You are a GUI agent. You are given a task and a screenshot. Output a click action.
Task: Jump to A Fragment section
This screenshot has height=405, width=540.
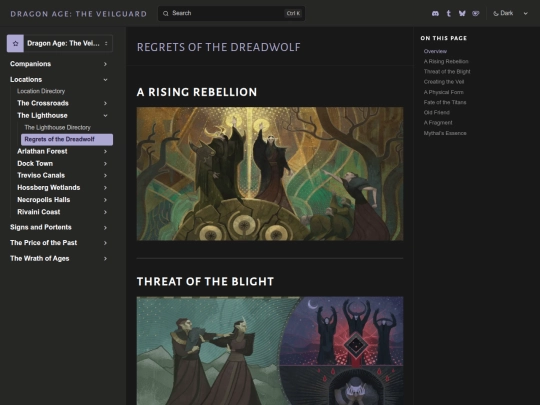click(438, 123)
